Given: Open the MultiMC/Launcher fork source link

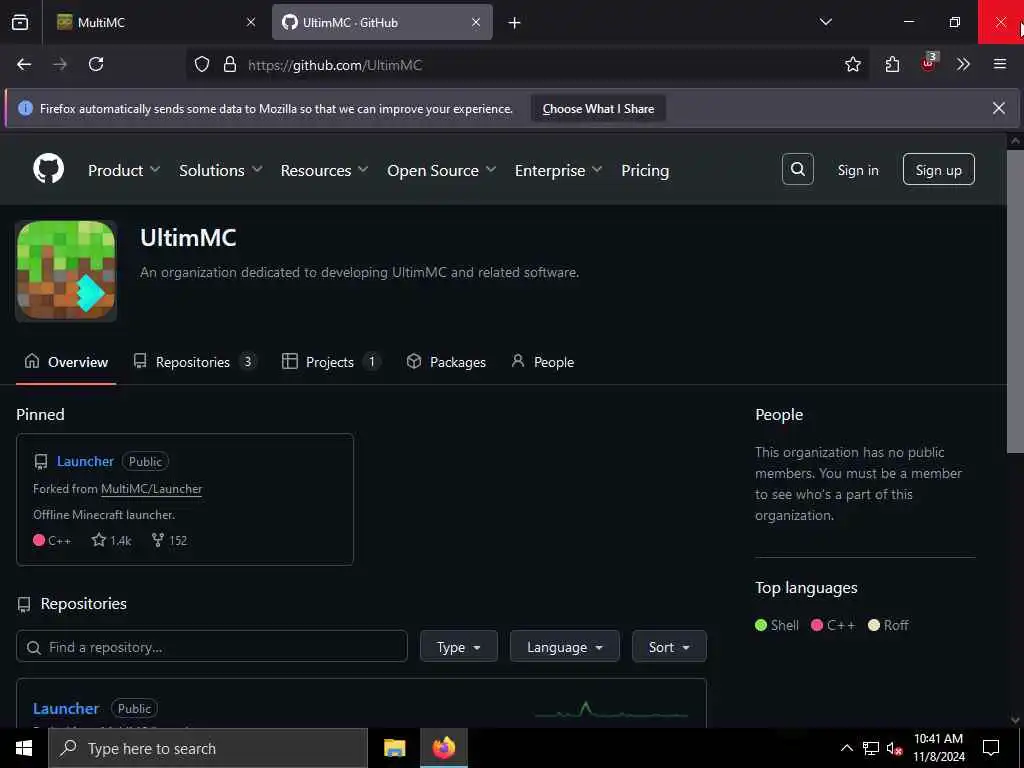Looking at the screenshot, I should point(152,488).
